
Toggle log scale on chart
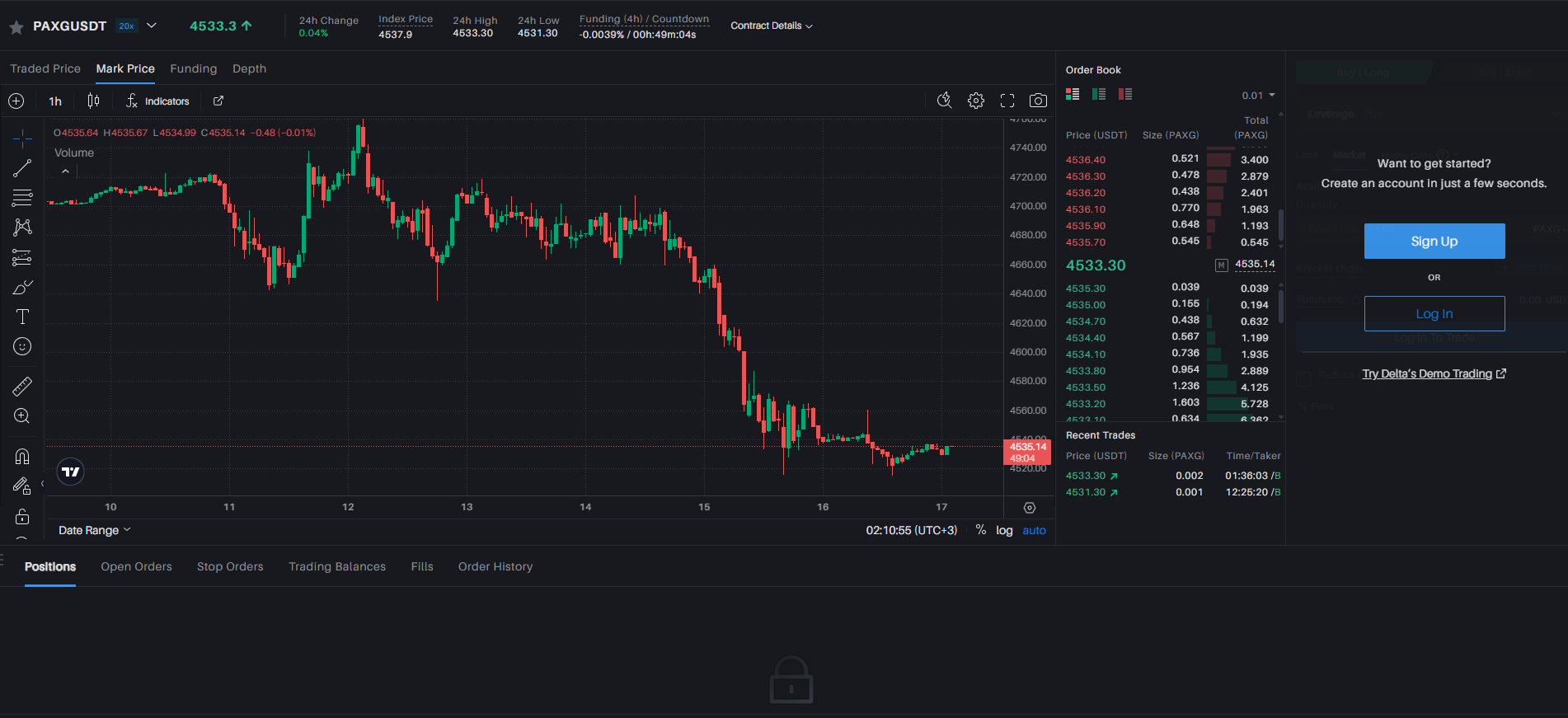pos(1004,530)
